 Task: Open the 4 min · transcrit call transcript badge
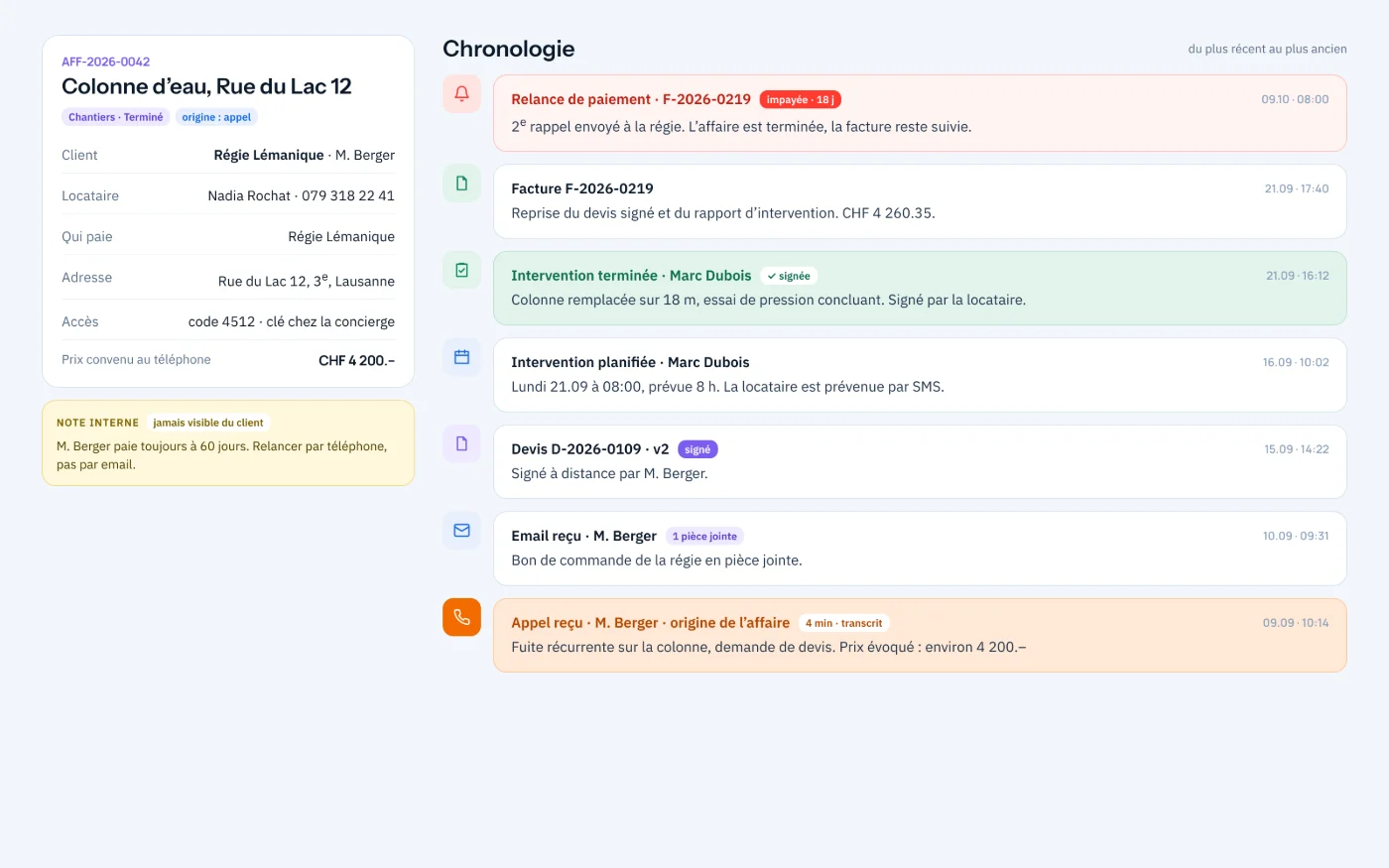pos(843,623)
